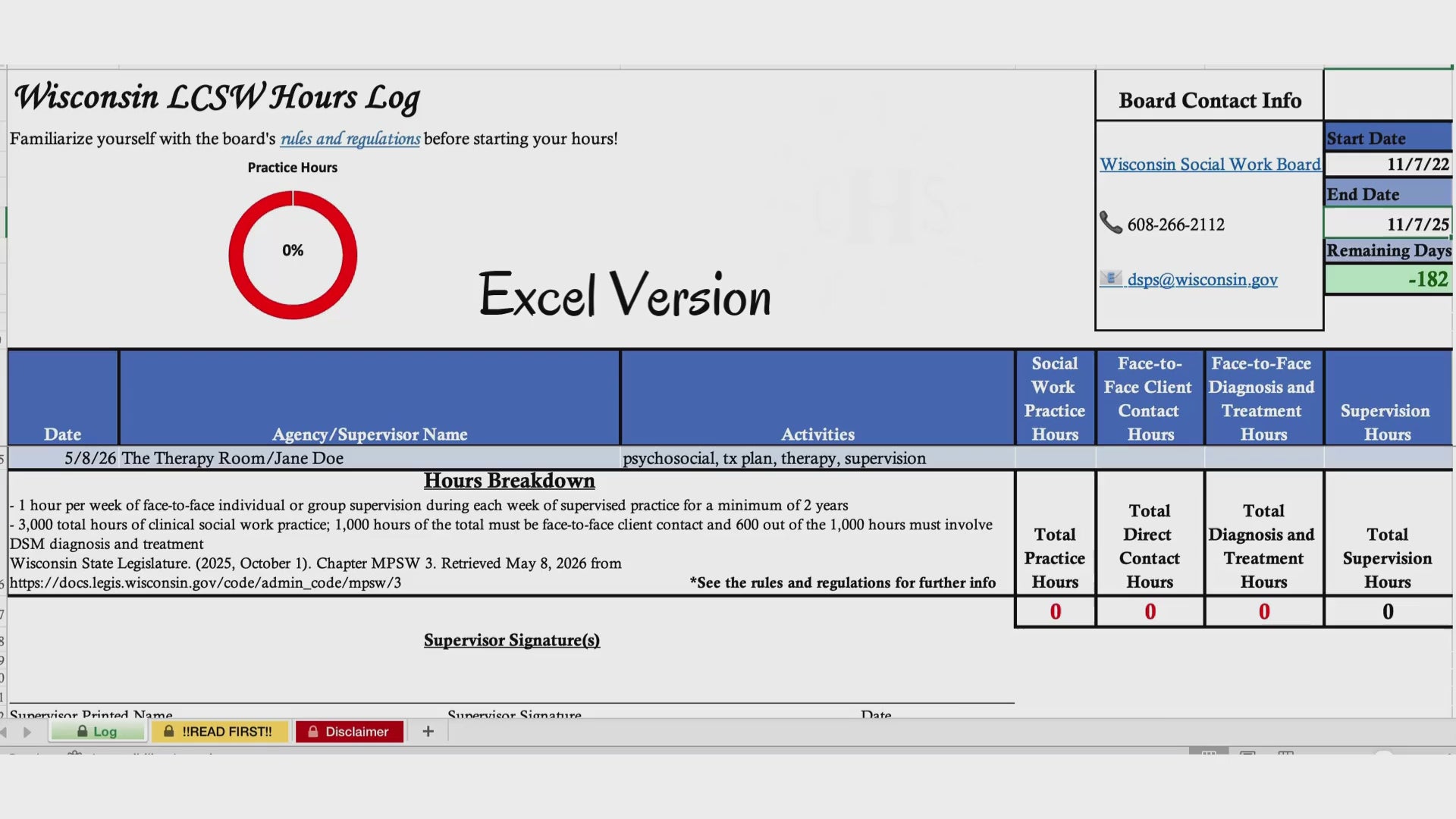Select the Total Practice Hours value 0
1456x819 pixels.
pos(1056,611)
